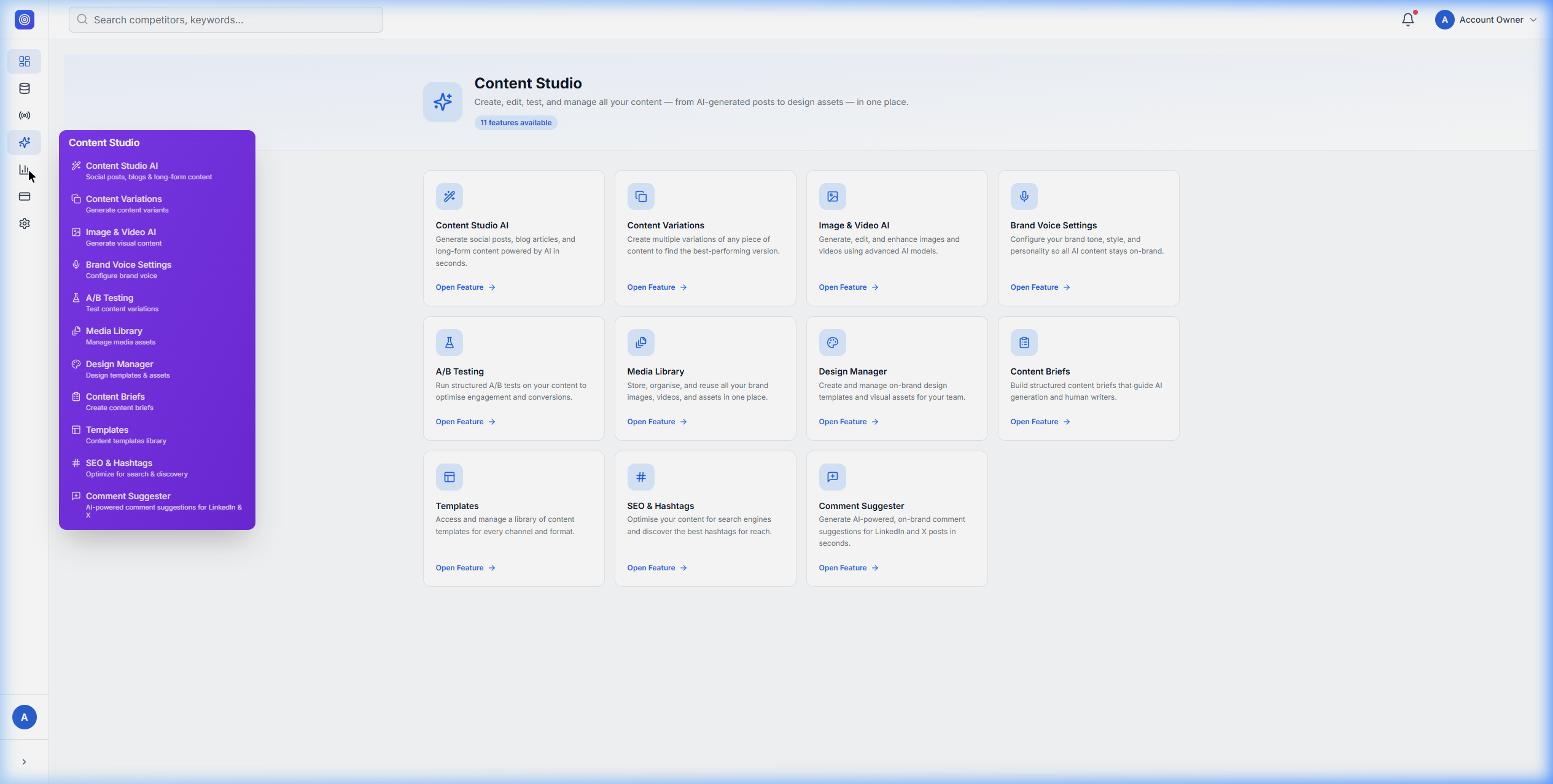Select Comment Suggester in flyout menu
This screenshot has width=1553, height=784.
click(157, 505)
